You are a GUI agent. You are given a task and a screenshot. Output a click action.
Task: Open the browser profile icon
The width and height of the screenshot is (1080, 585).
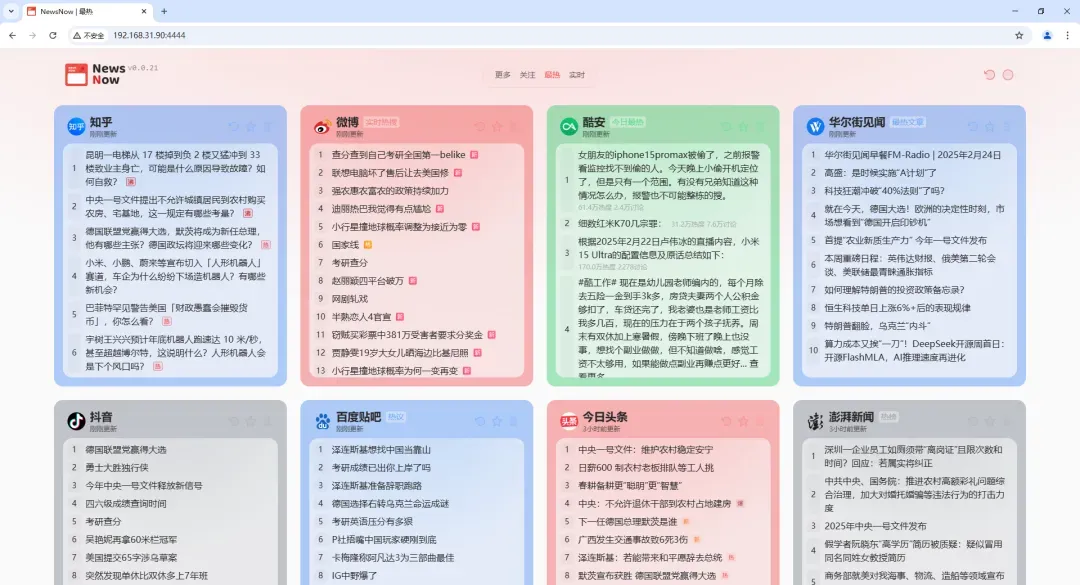1047,35
